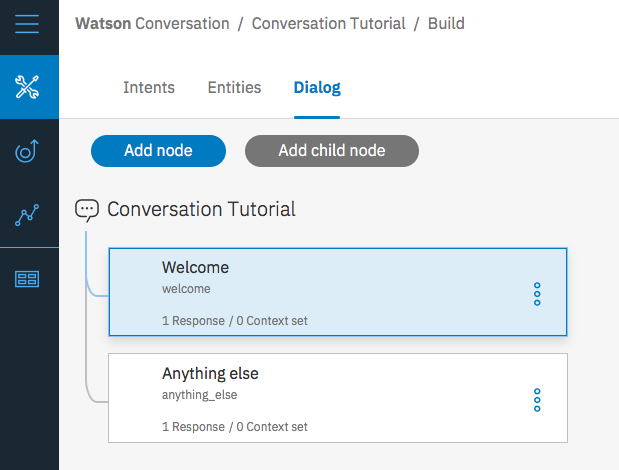Open Welcome node three-dot menu

pos(537,293)
